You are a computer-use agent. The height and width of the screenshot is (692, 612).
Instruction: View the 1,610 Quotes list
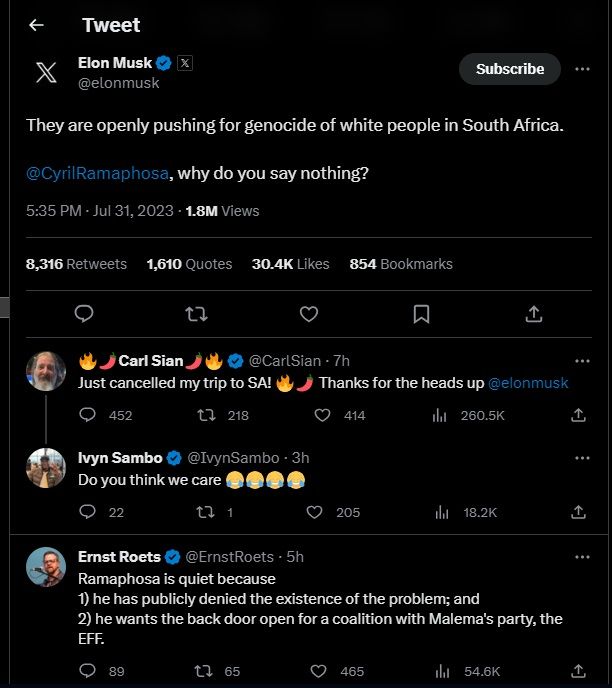(x=189, y=264)
